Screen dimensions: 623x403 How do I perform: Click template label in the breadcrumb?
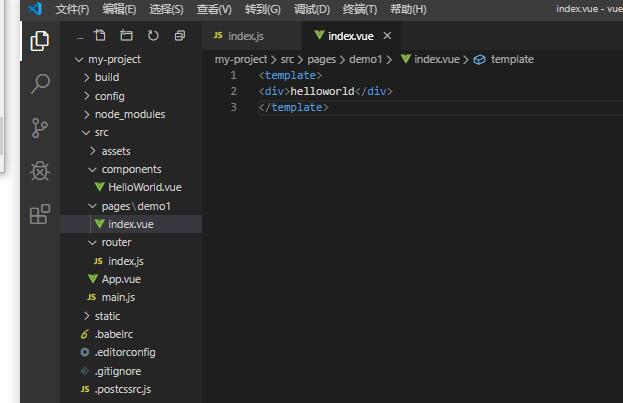tap(512, 60)
